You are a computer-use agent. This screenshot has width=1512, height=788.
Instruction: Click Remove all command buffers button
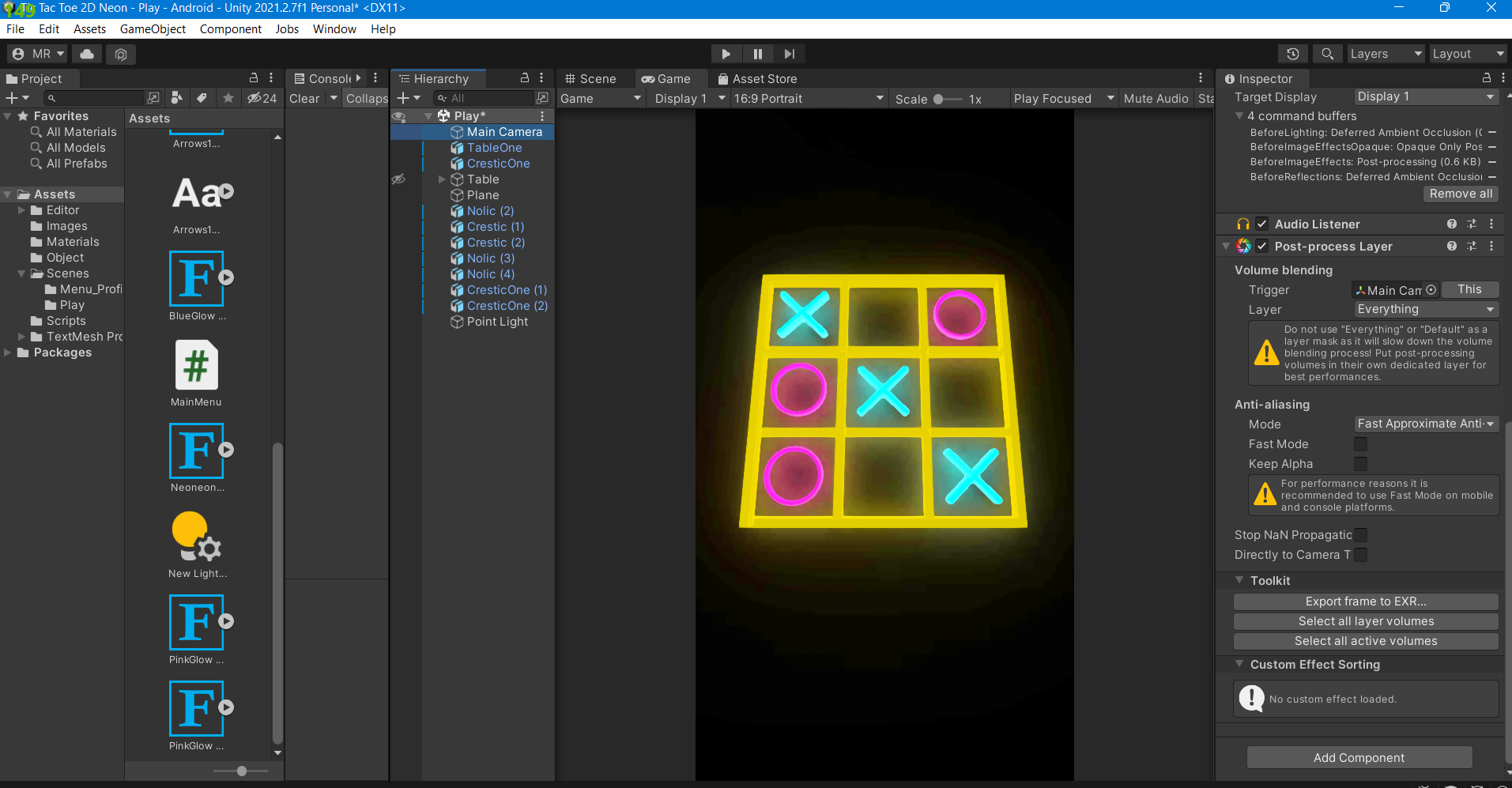[1461, 194]
